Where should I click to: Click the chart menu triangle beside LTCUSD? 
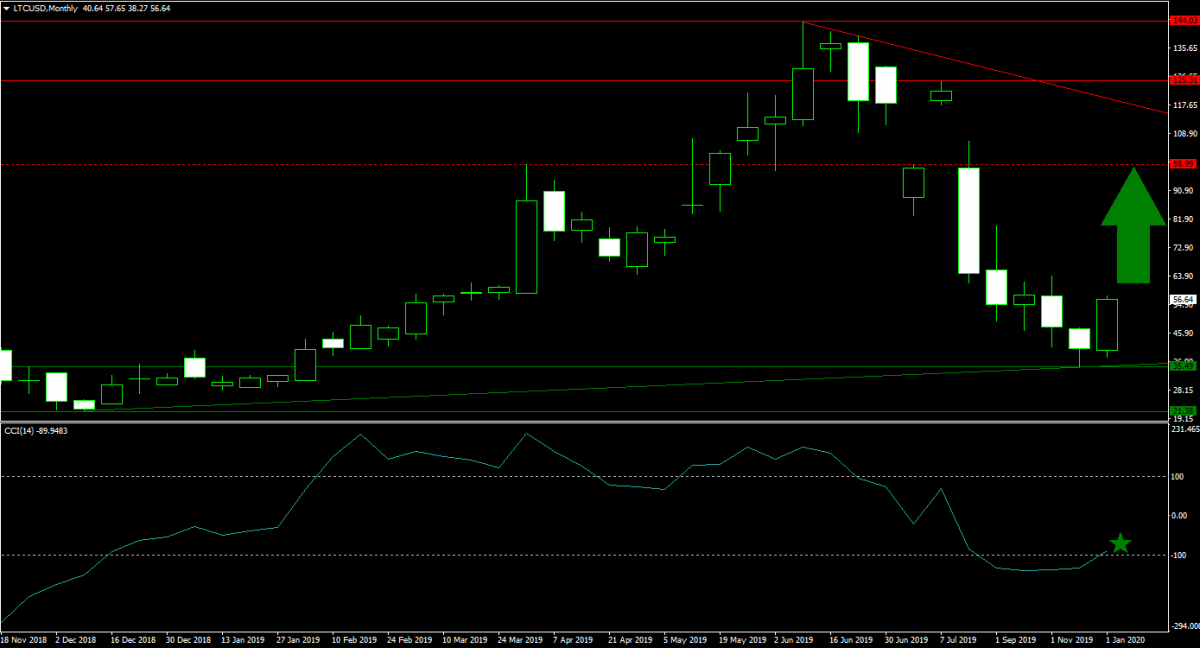point(6,8)
